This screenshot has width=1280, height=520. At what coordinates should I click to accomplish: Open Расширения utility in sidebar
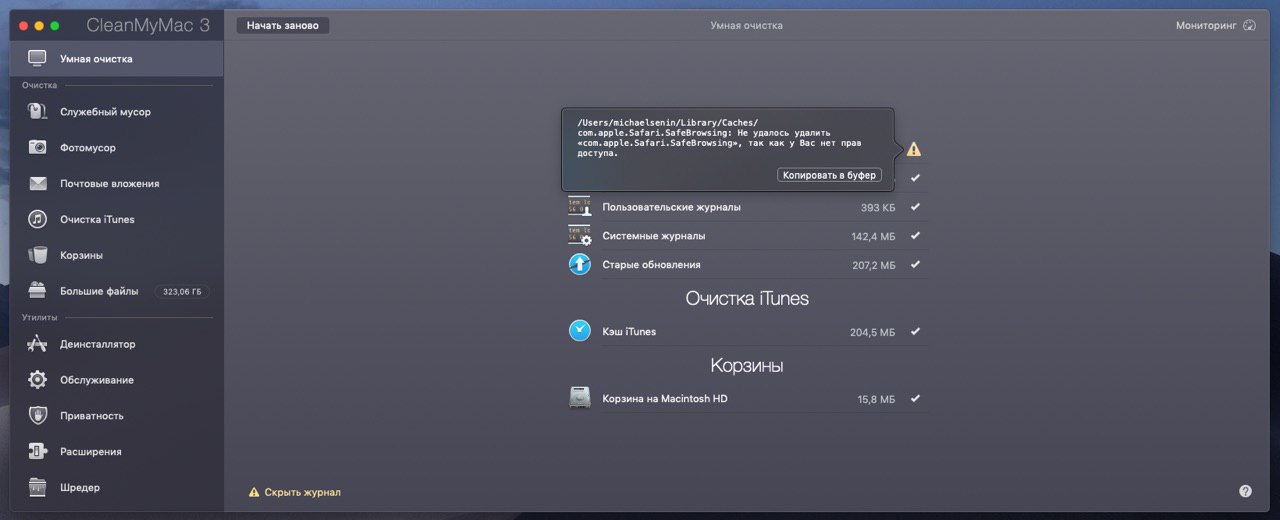[x=117, y=451]
